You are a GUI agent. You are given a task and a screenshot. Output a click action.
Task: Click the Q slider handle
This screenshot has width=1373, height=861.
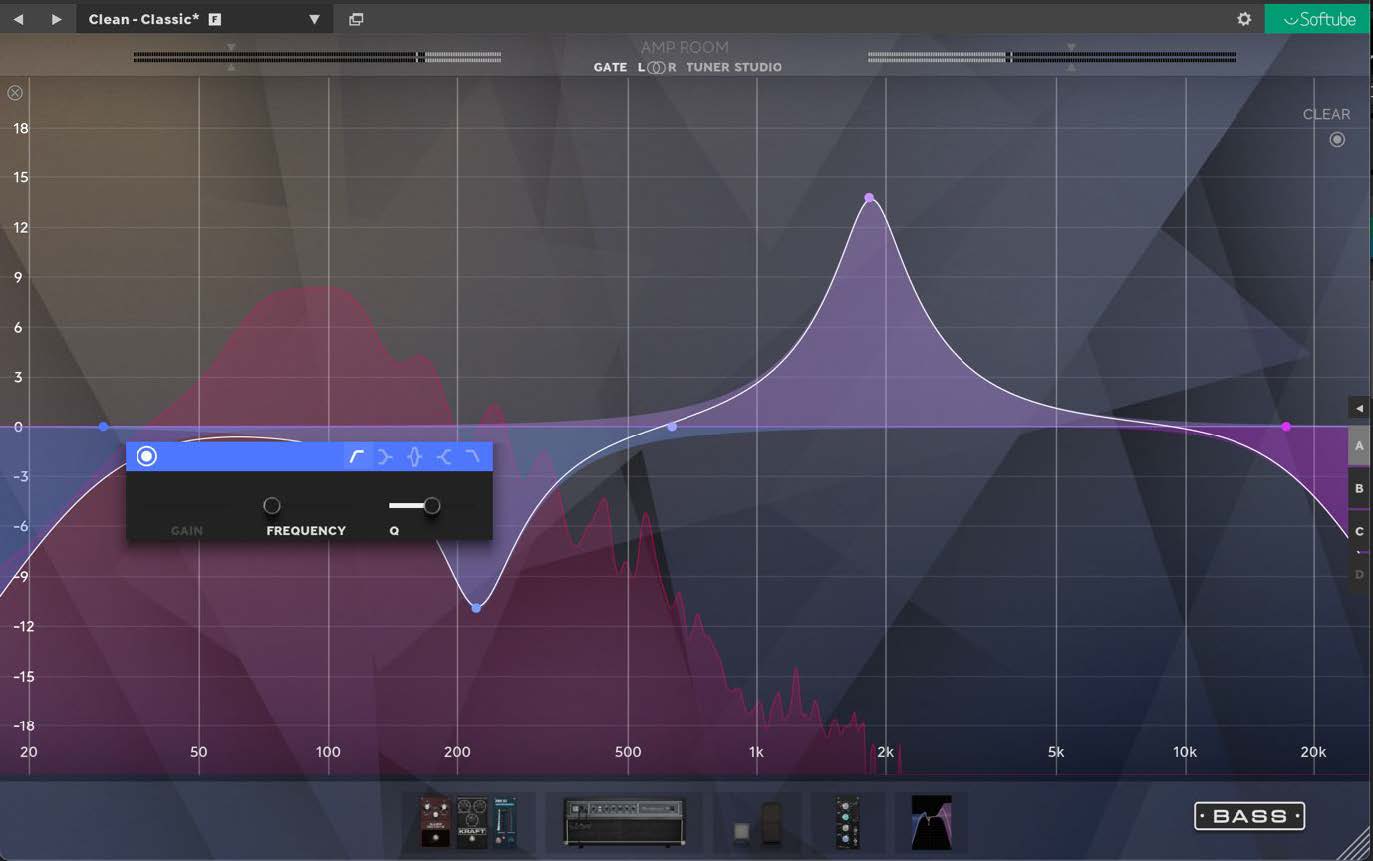431,505
